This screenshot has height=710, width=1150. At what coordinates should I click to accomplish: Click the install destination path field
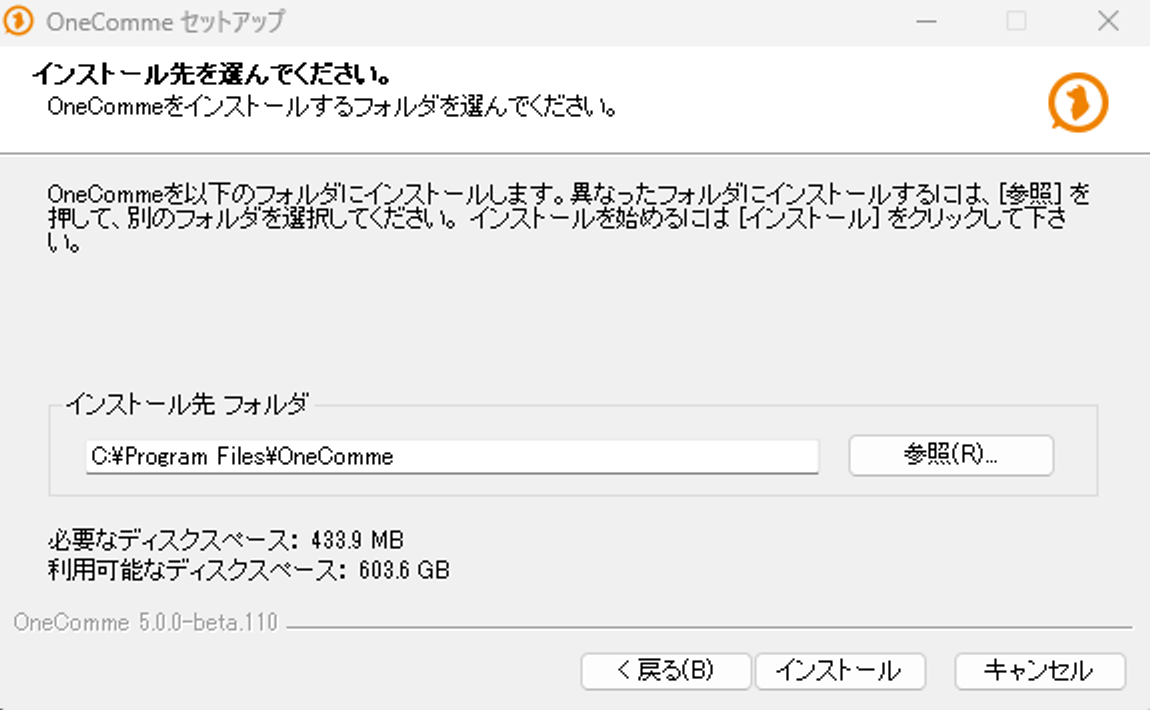[x=452, y=457]
